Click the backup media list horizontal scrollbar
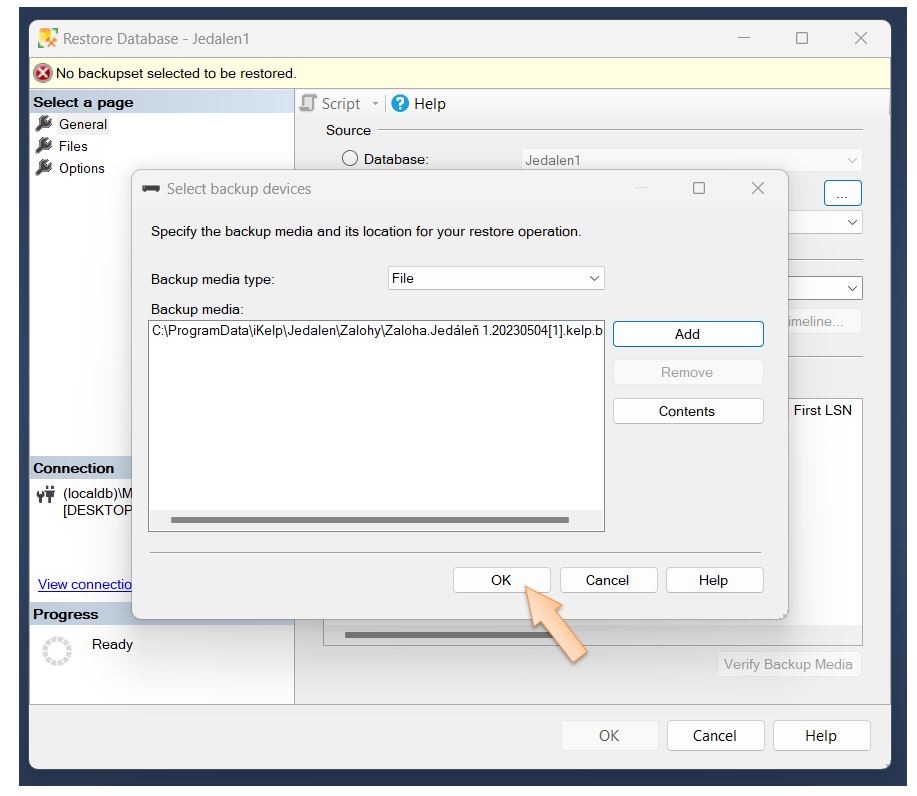Screen dimensions: 917x796 pos(369,520)
